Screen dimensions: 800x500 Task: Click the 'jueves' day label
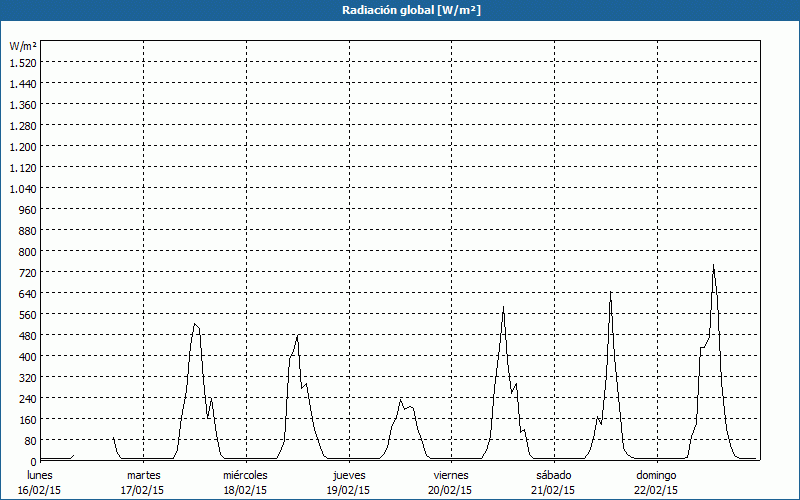[349, 475]
